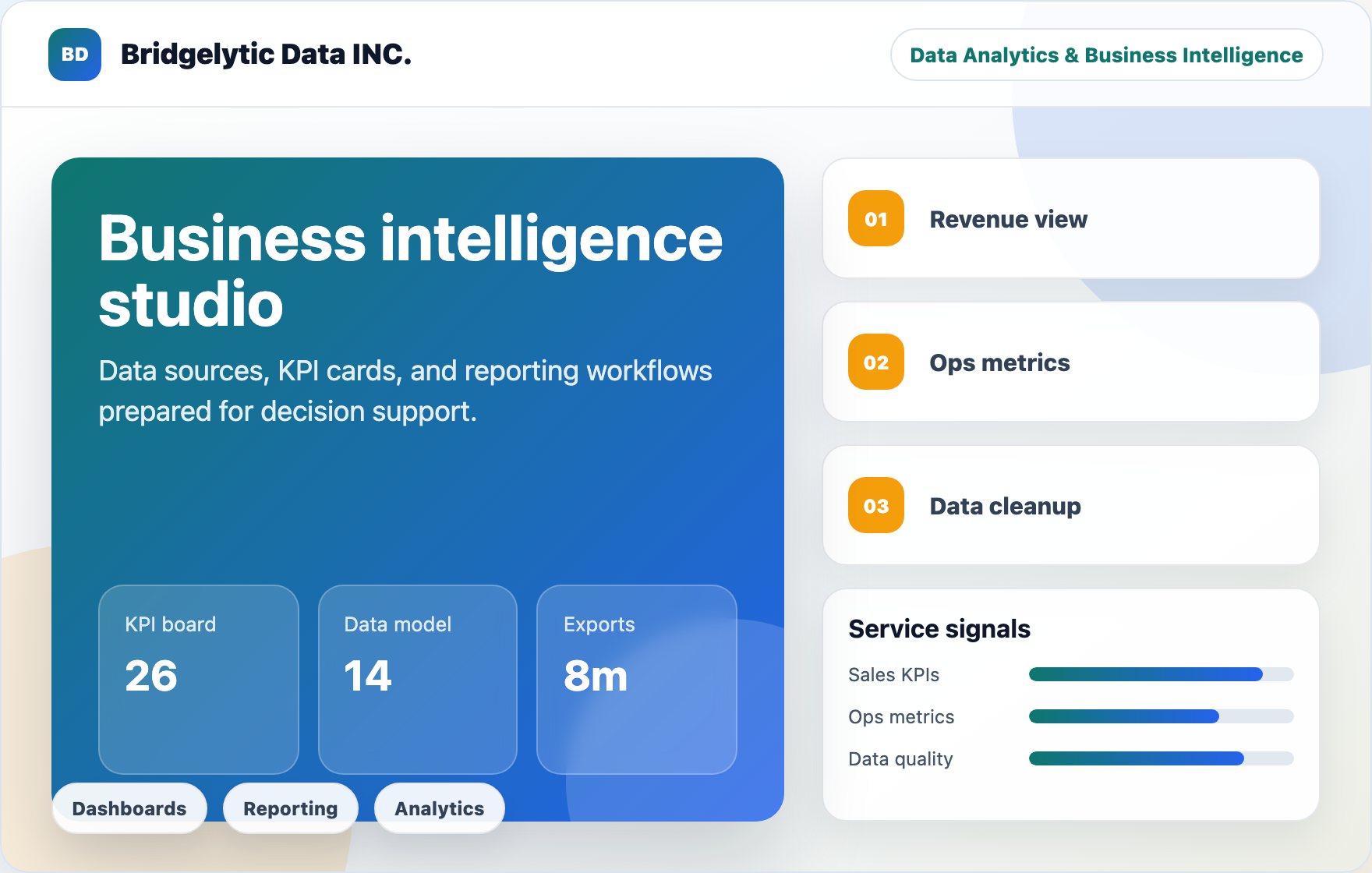The image size is (1372, 873).
Task: Click the Data quality label
Action: coord(901,759)
